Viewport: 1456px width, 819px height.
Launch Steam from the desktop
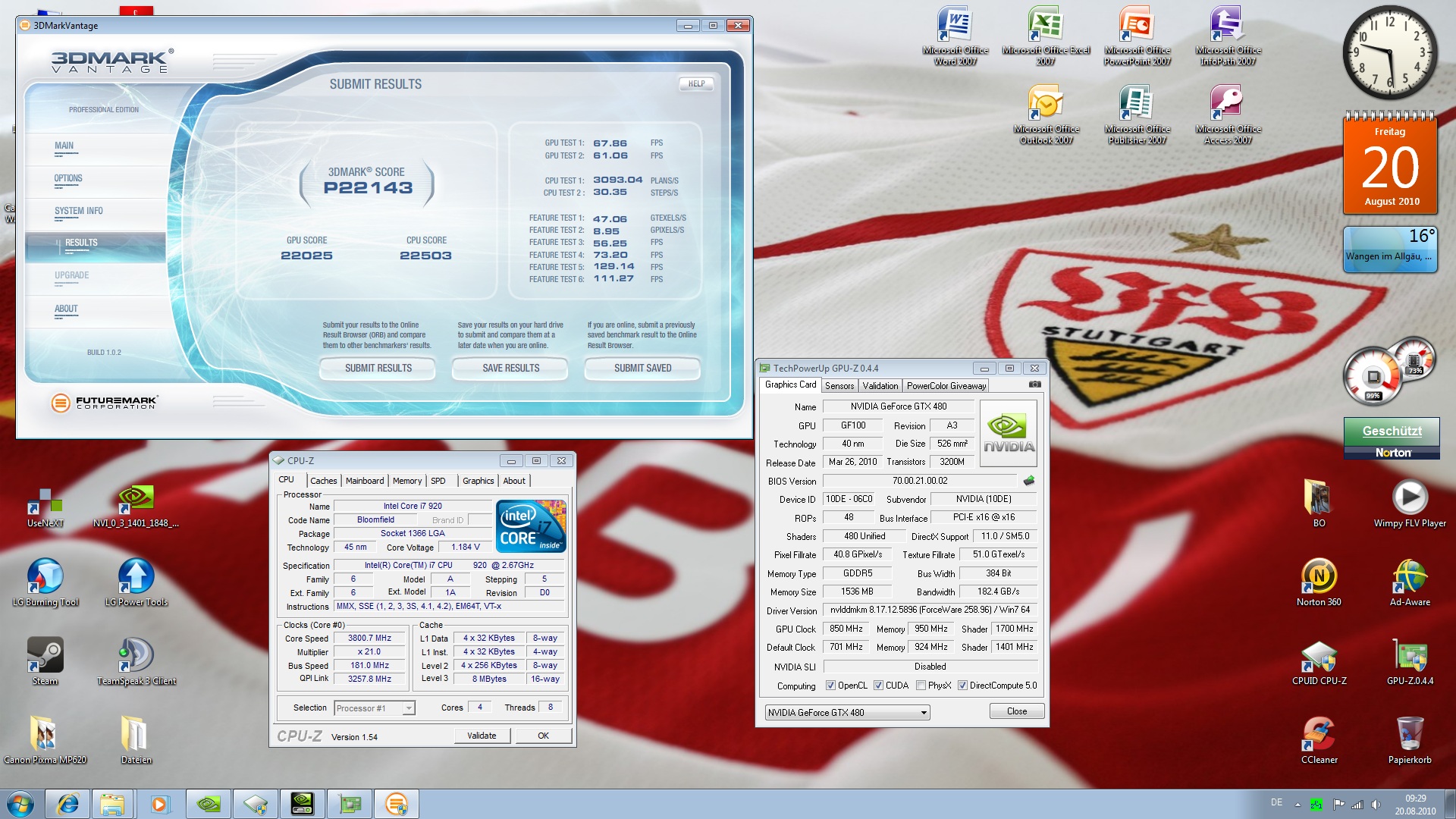pyautogui.click(x=45, y=661)
